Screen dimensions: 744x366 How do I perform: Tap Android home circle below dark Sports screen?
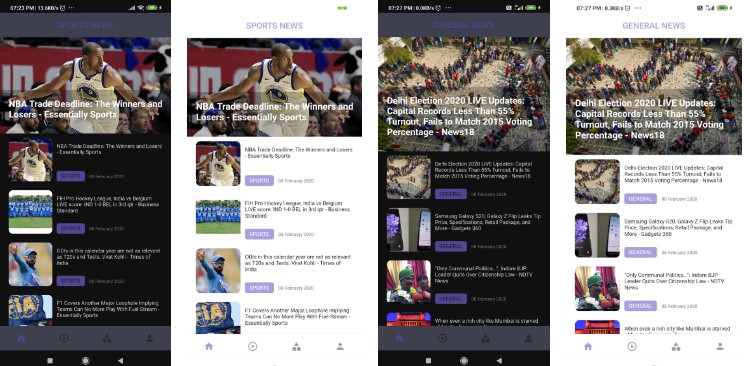click(85, 360)
